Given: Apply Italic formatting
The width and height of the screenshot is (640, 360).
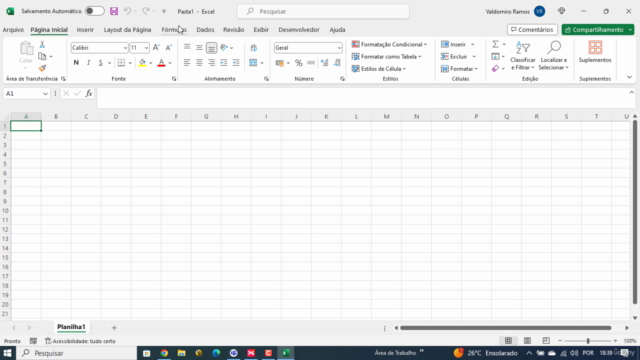Looking at the screenshot, I should (x=88, y=63).
